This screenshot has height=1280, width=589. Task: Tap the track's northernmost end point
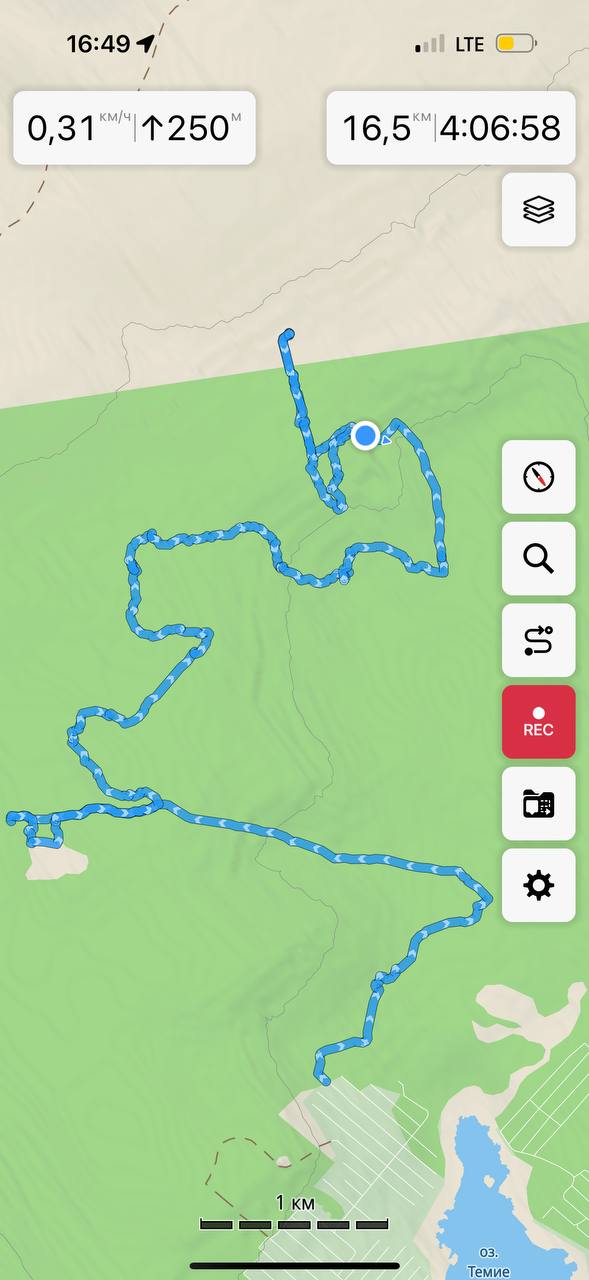pos(288,335)
